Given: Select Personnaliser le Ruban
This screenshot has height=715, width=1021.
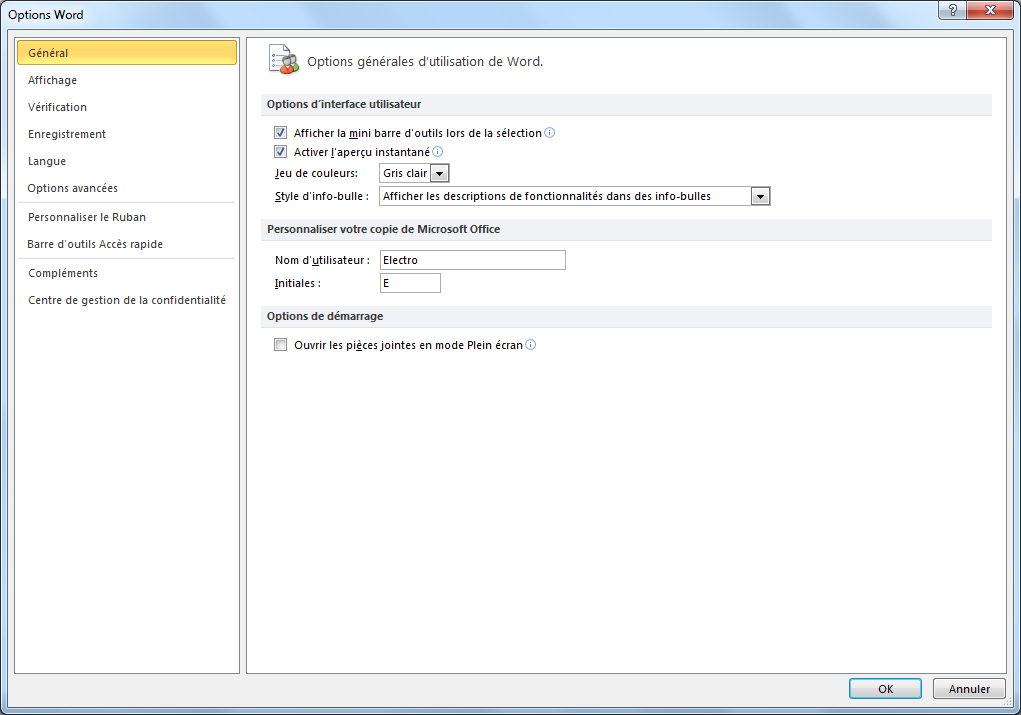Looking at the screenshot, I should [x=87, y=217].
